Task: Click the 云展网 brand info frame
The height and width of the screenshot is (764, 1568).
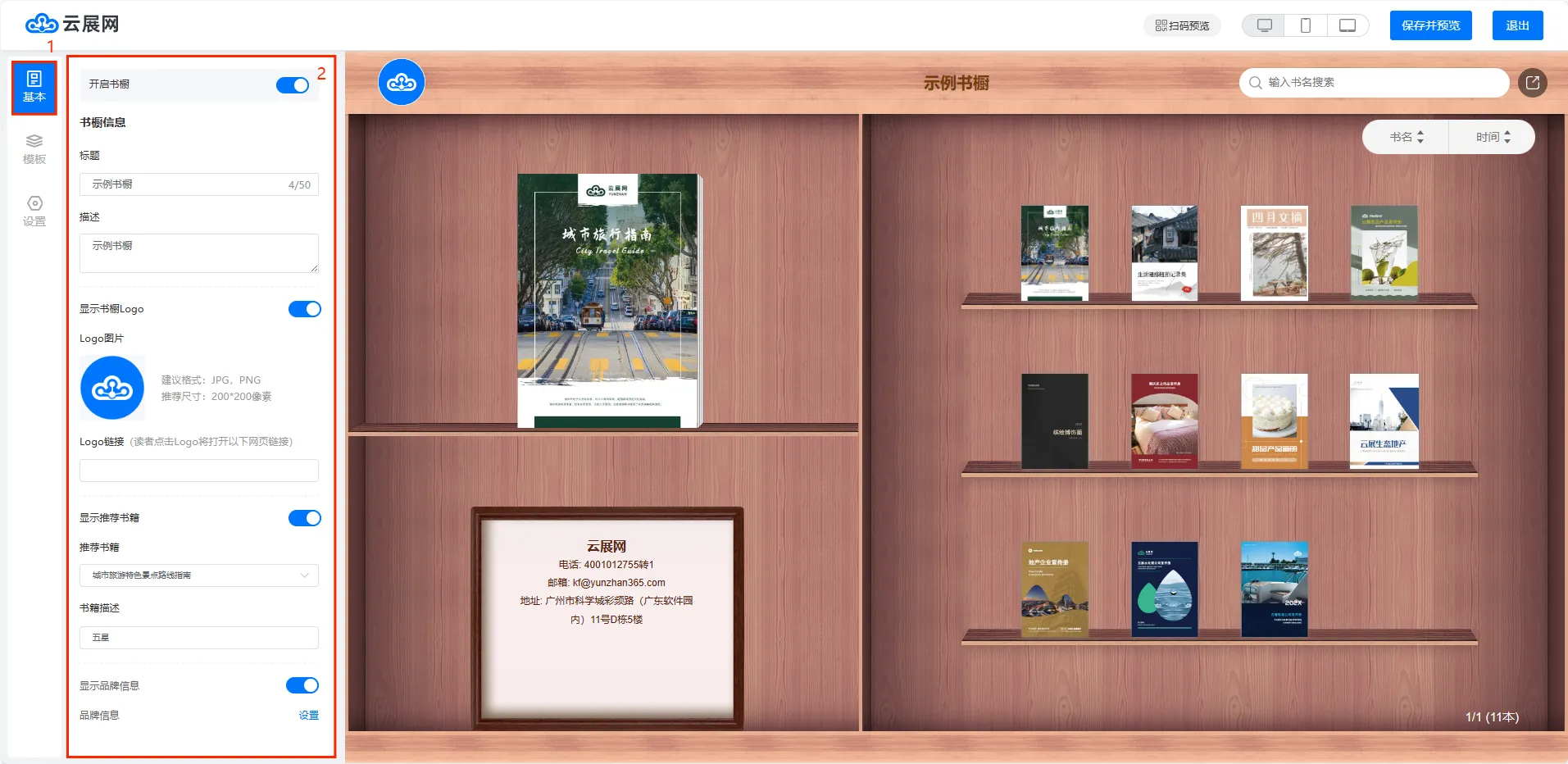Action: pos(607,617)
